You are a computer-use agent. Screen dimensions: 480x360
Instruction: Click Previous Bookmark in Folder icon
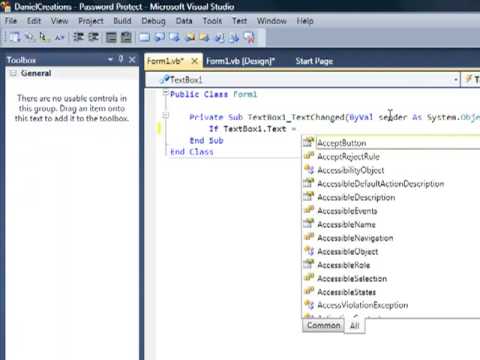190,37
